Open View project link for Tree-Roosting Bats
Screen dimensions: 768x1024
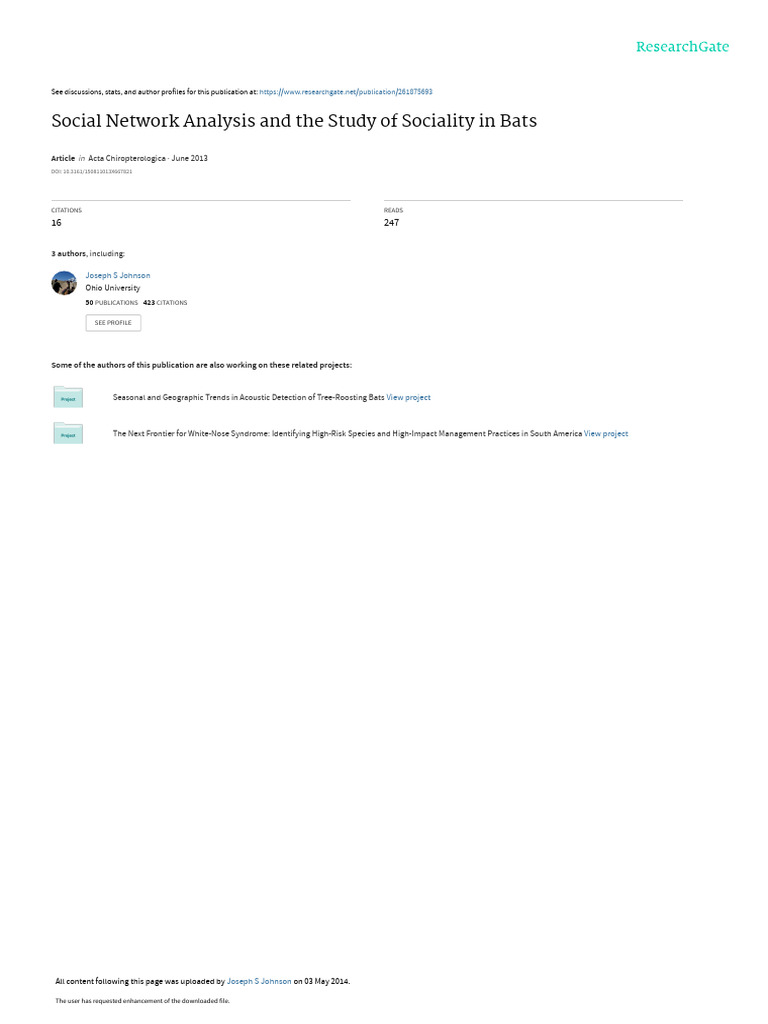pyautogui.click(x=408, y=397)
